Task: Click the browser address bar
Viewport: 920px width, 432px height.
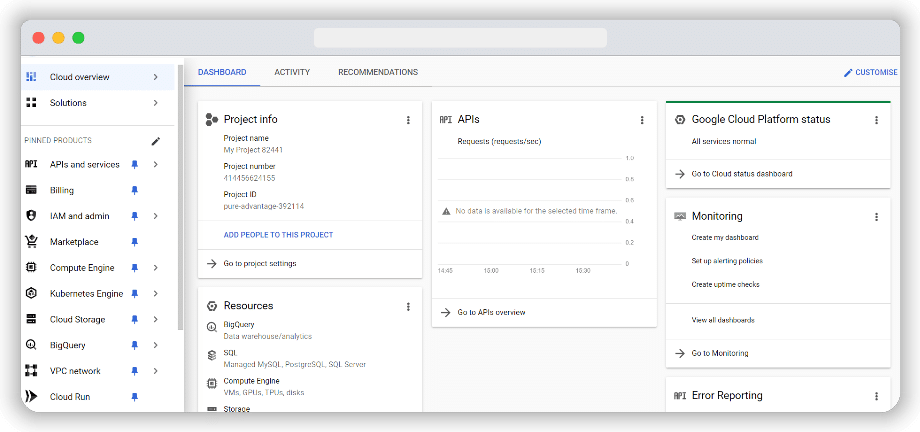Action: [460, 38]
